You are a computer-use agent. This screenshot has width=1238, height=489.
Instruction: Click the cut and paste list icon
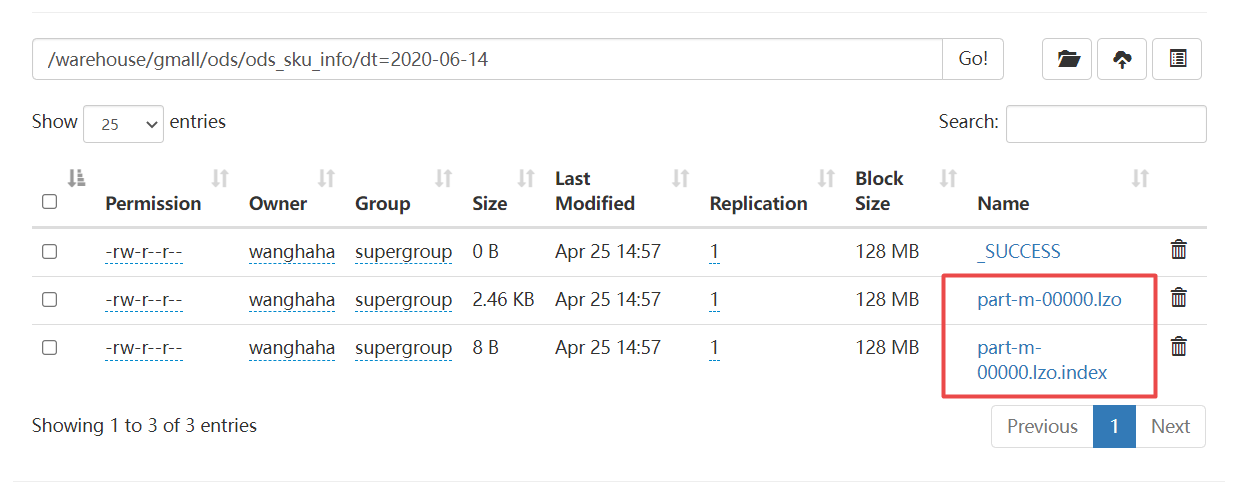pos(1177,59)
